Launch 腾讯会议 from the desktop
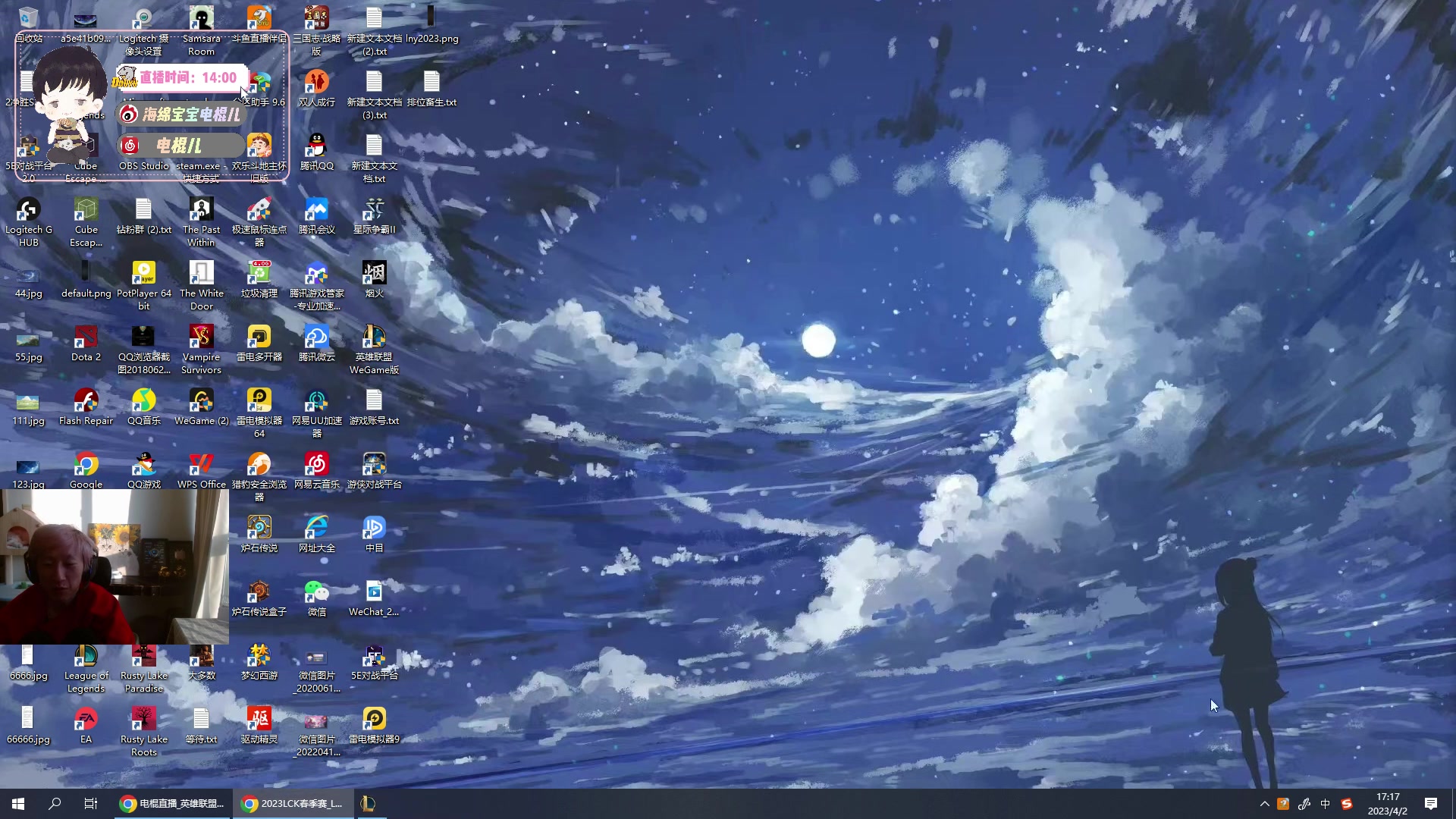This screenshot has width=1456, height=819. click(316, 215)
